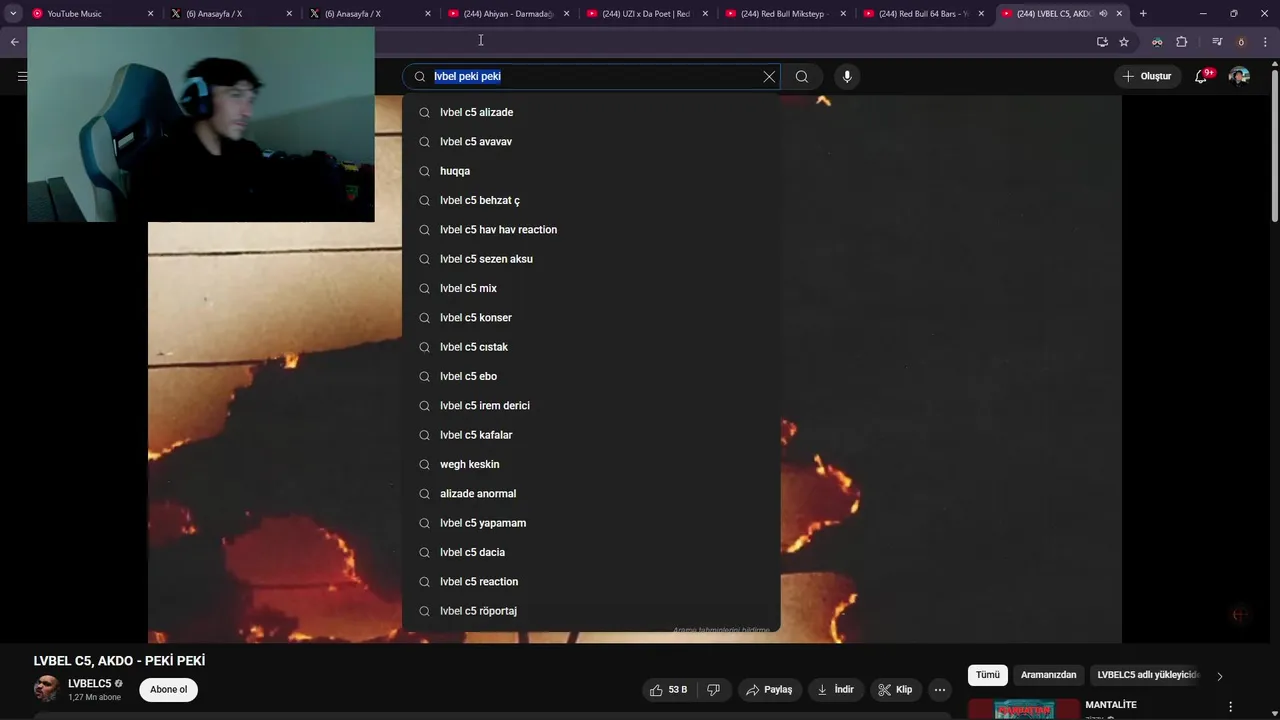The height and width of the screenshot is (720, 1280).
Task: Like the video with thumbs up
Action: coord(669,690)
